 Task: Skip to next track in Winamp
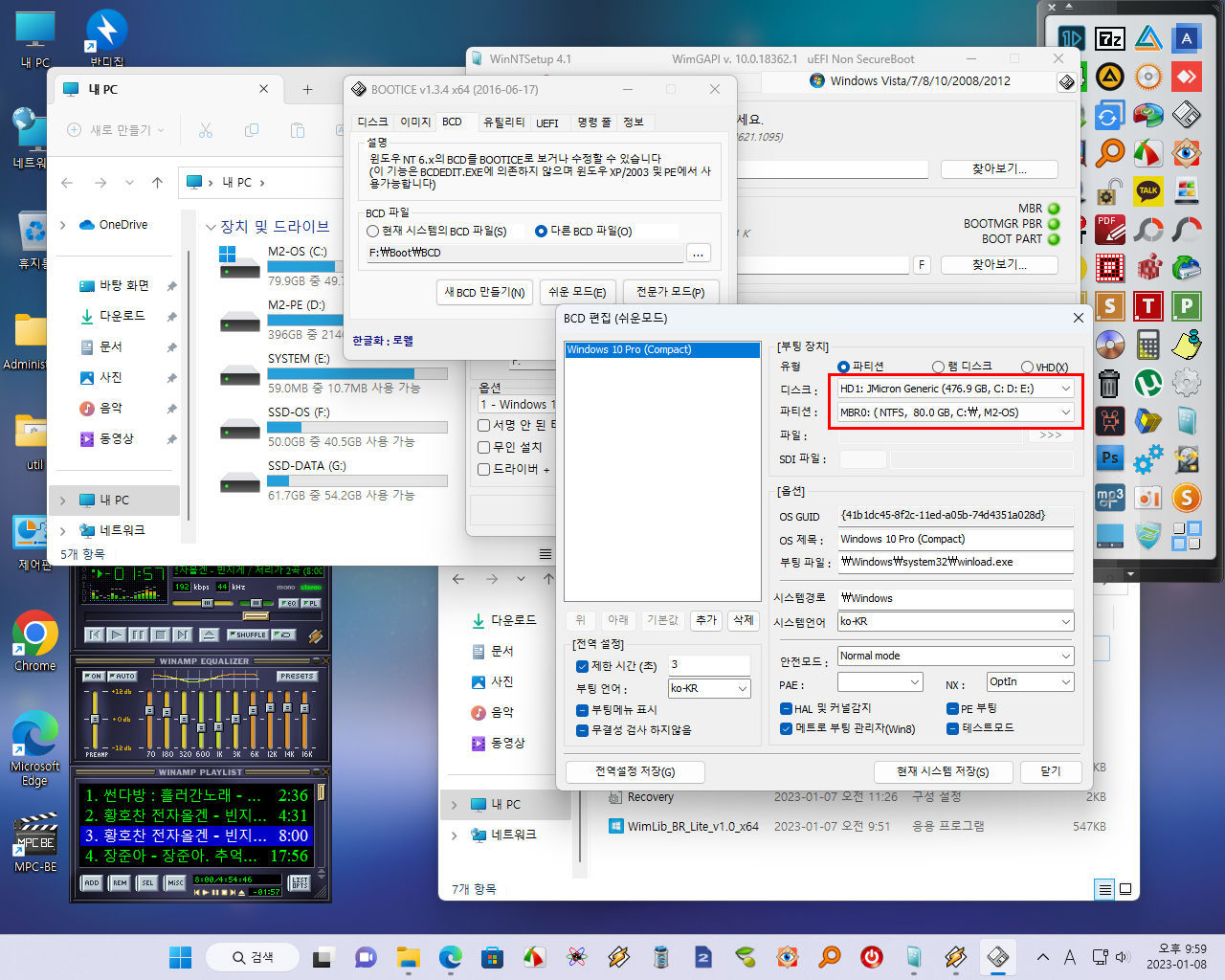pyautogui.click(x=182, y=635)
